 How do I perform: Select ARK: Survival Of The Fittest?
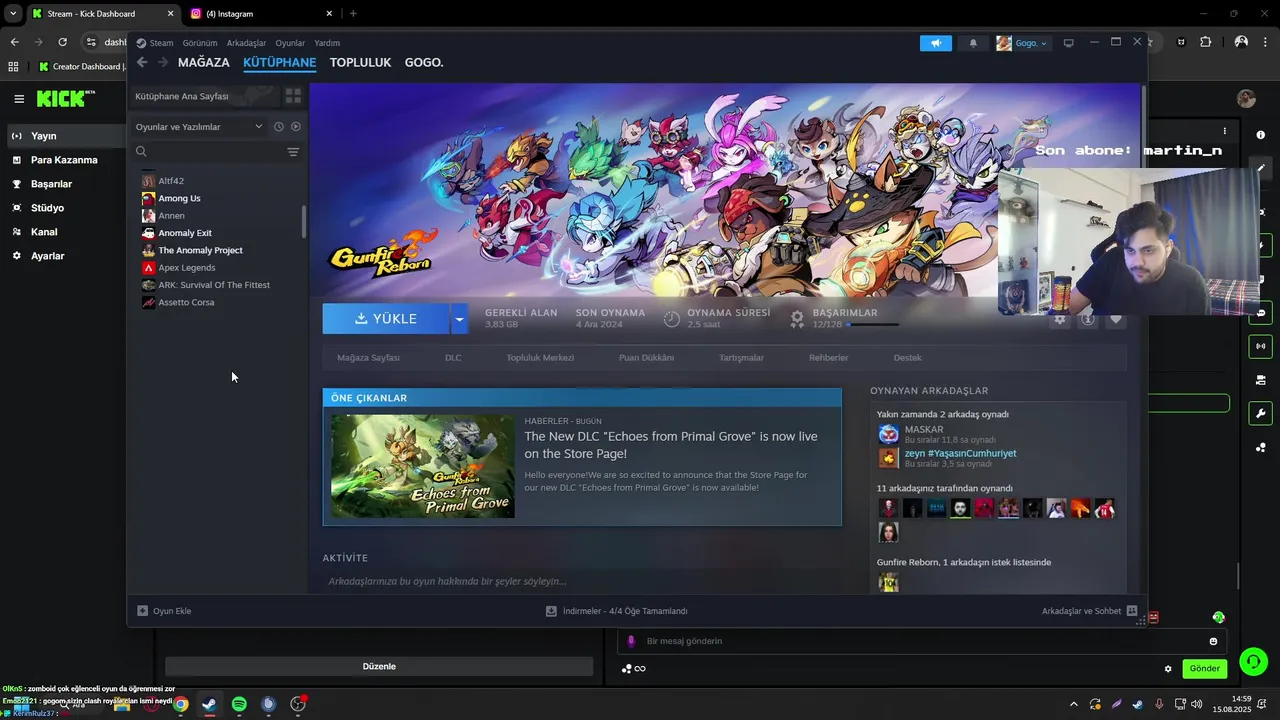(214, 285)
